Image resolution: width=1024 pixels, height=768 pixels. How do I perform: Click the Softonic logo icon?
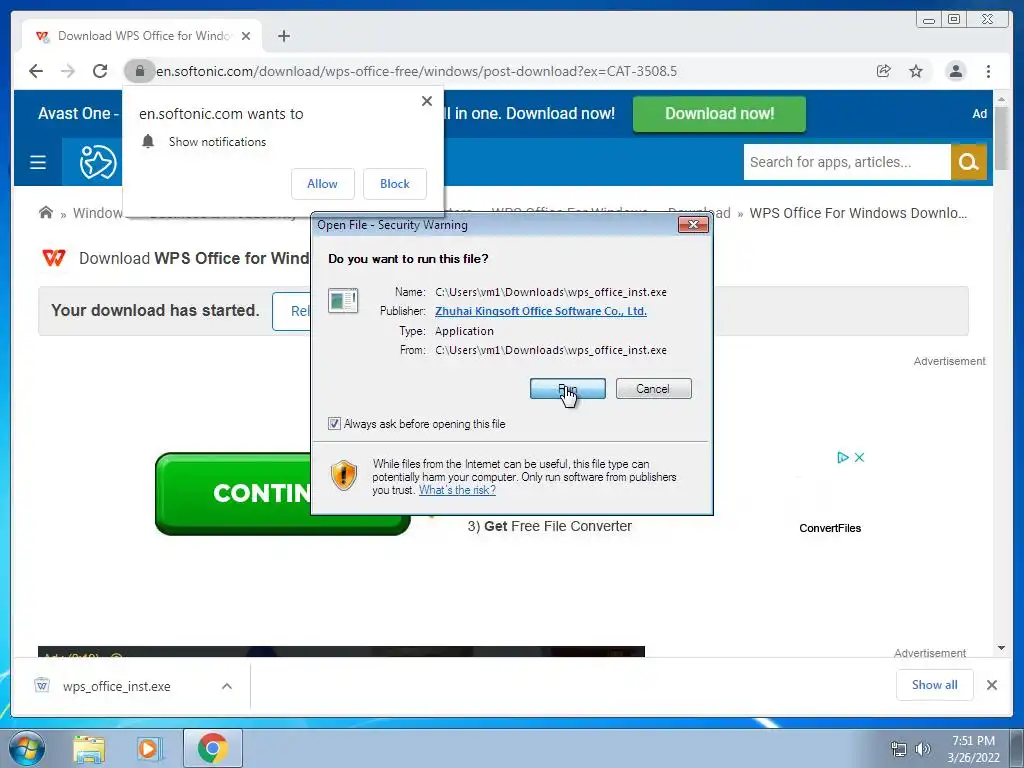click(98, 162)
